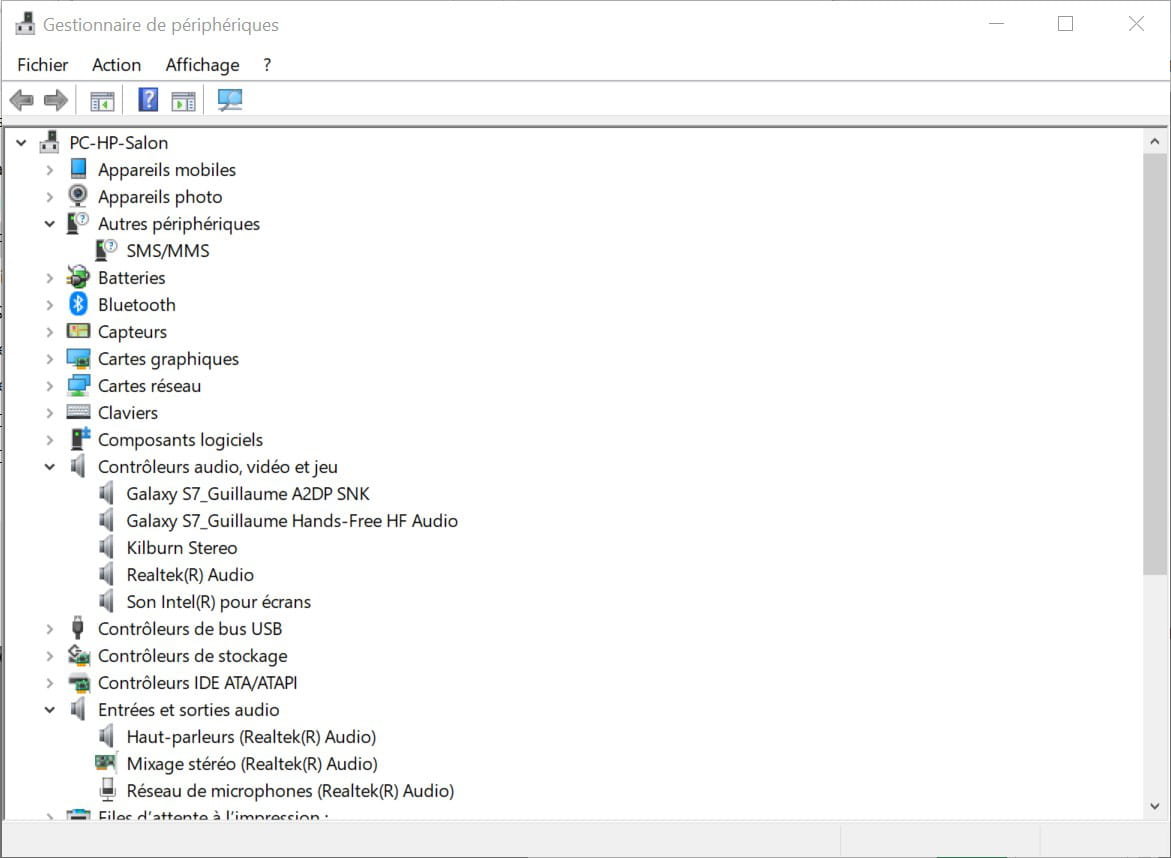Screen dimensions: 1171x858
Task: Click the Appareils photo webcam icon
Action: pos(78,196)
